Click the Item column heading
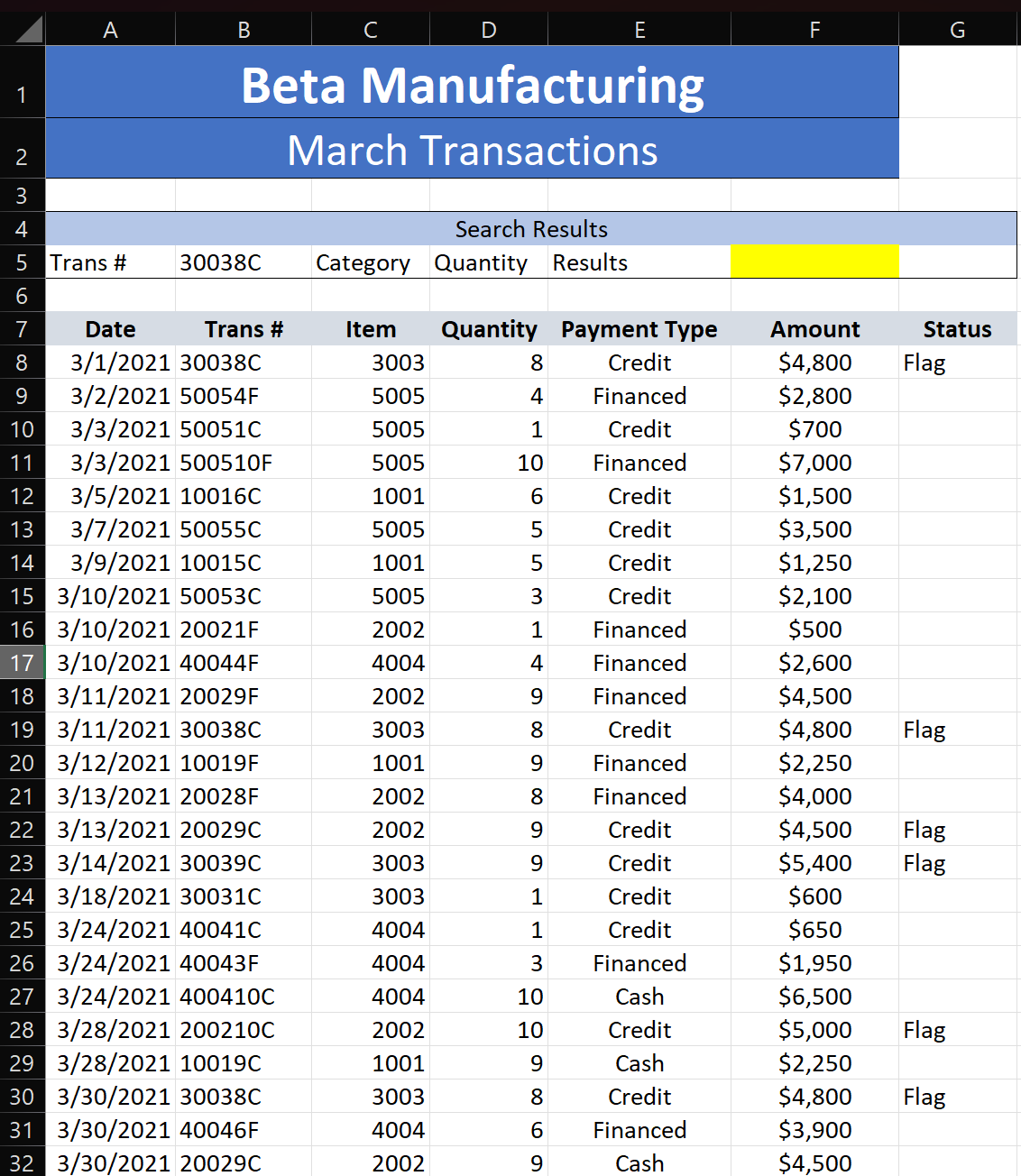The image size is (1021, 1176). [x=371, y=329]
